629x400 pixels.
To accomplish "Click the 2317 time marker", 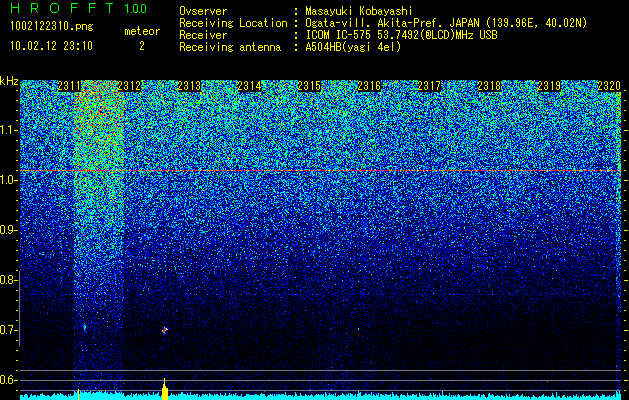I will (429, 86).
